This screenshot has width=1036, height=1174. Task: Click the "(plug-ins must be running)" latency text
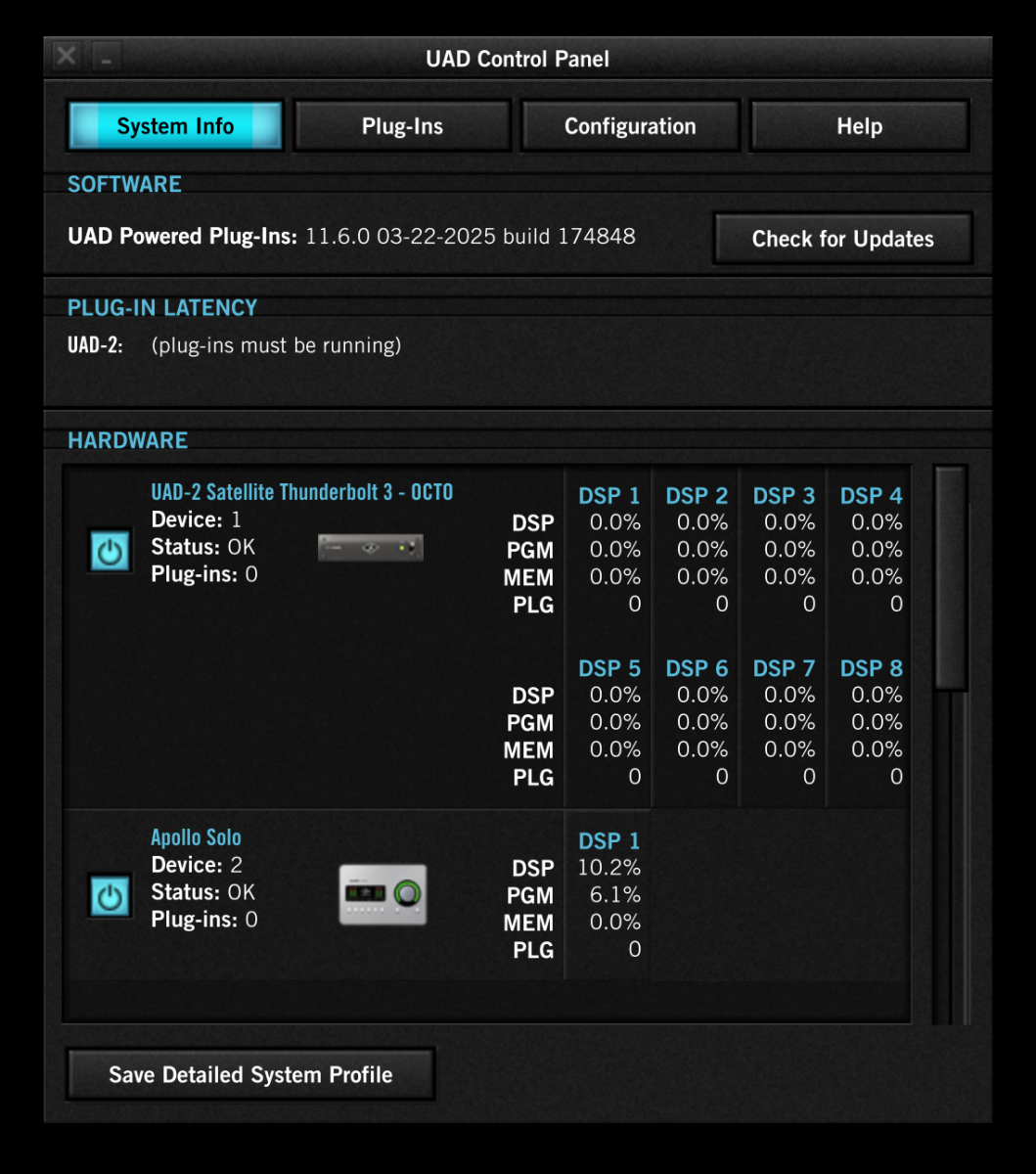point(276,345)
